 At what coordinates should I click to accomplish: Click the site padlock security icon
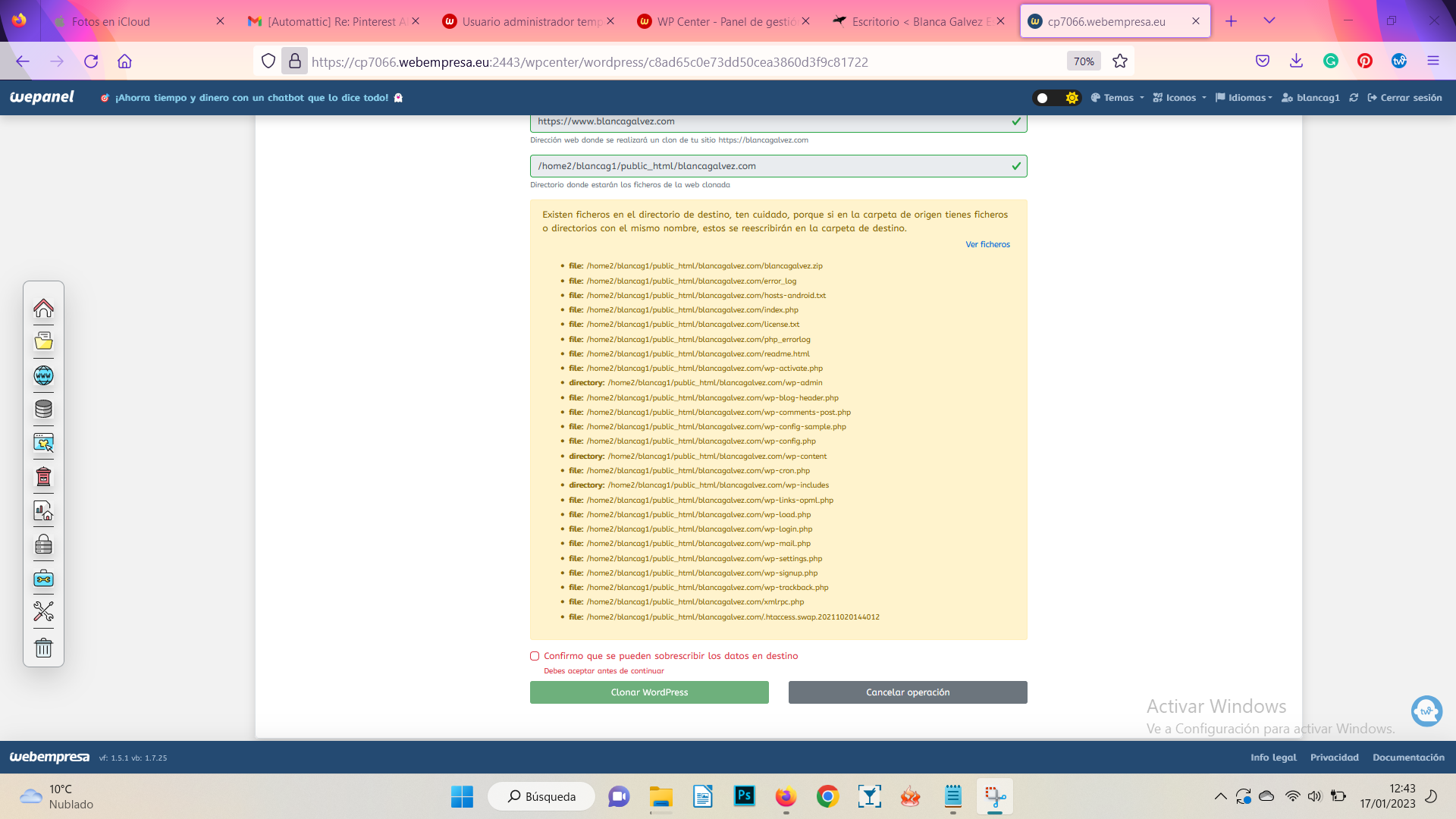[x=295, y=61]
